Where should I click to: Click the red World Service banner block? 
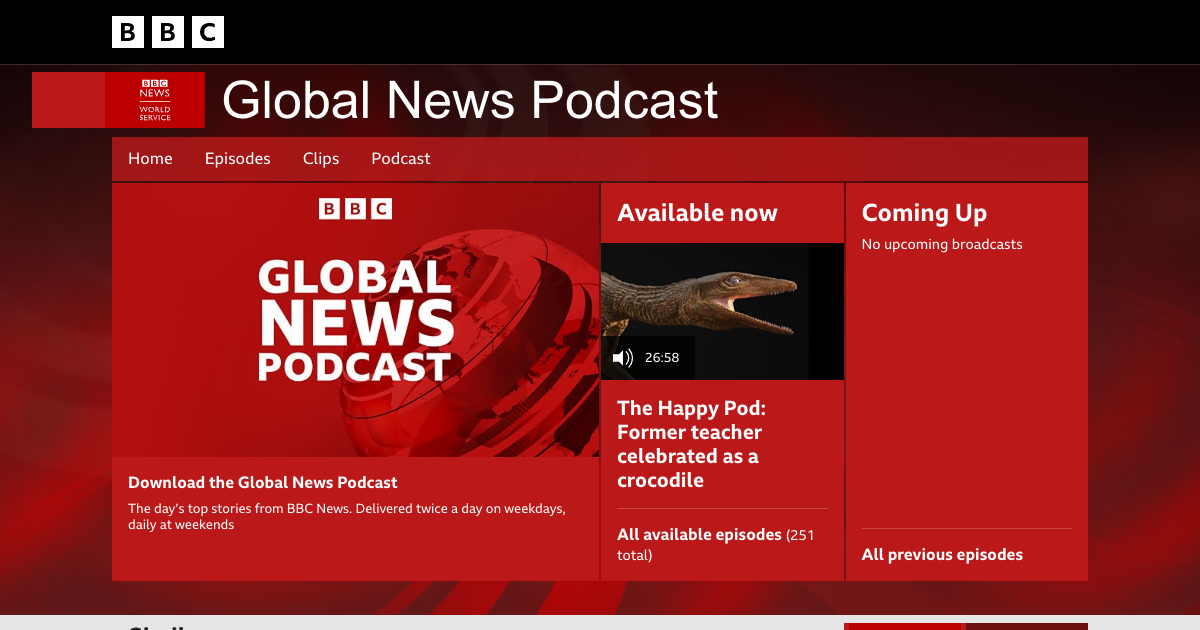[70, 99]
